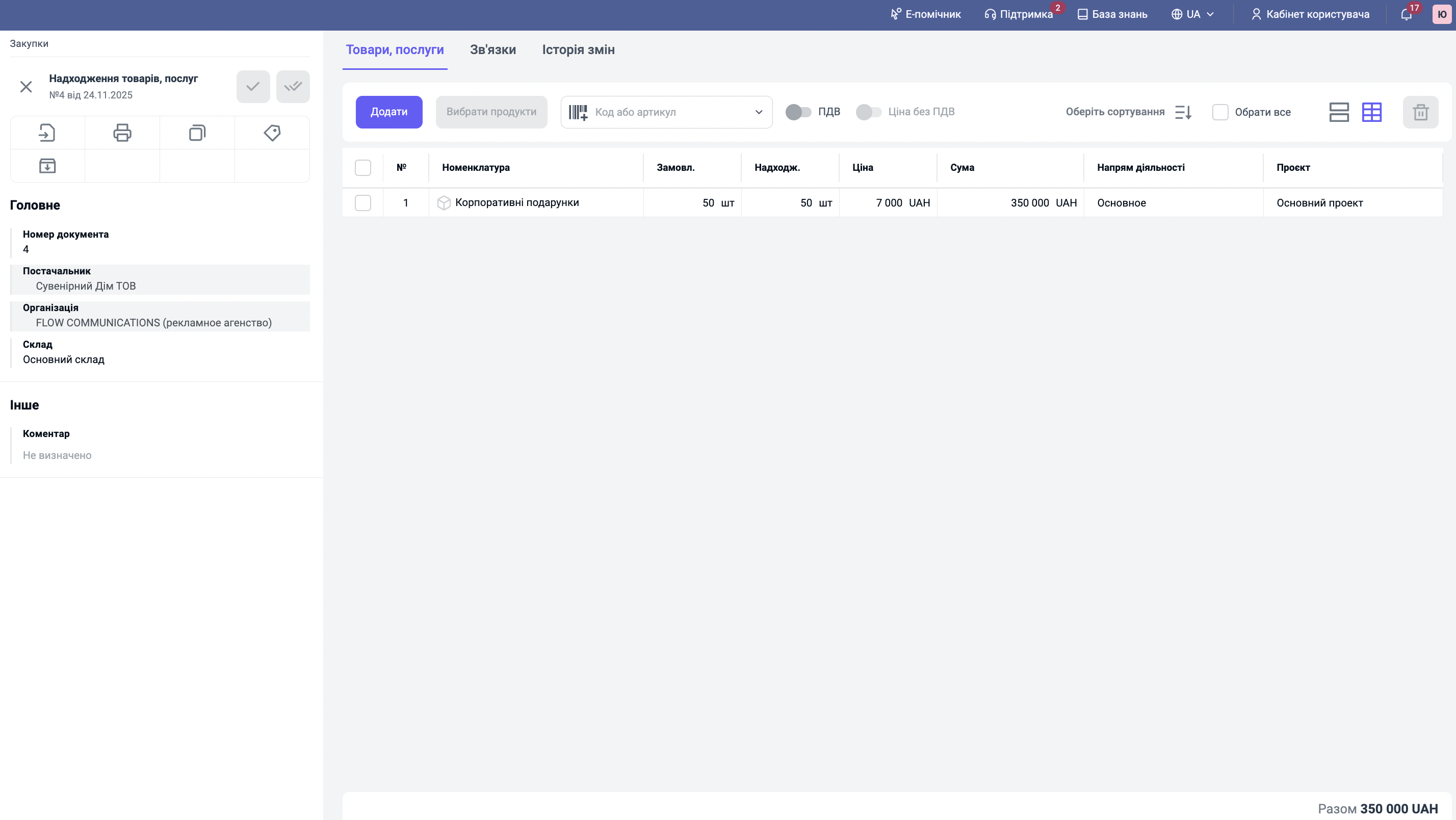The image size is (1456, 820).
Task: Select the Корпоративні подарунки row checkbox
Action: [x=363, y=203]
